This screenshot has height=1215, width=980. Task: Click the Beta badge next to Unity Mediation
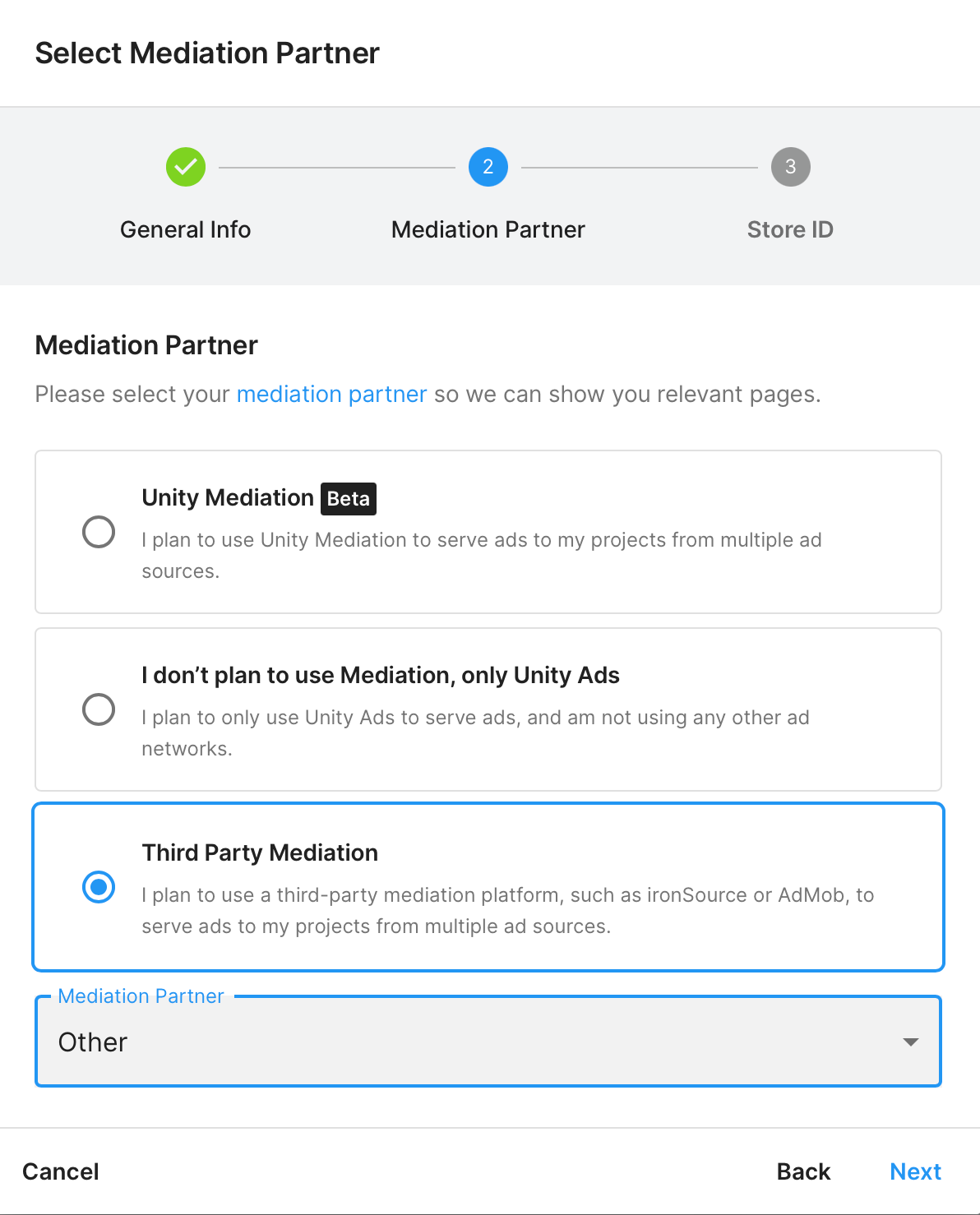(x=349, y=499)
